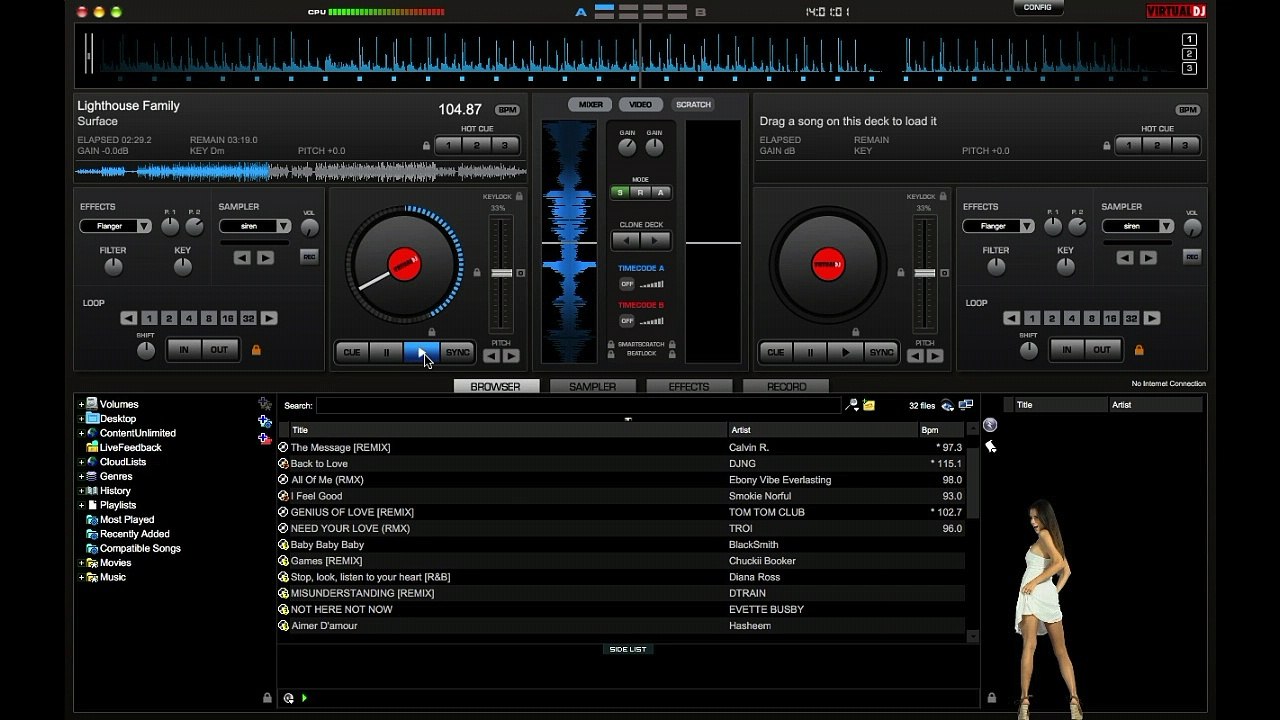Toggle Timecode B OFF switch
This screenshot has height=720, width=1280.
click(627, 321)
